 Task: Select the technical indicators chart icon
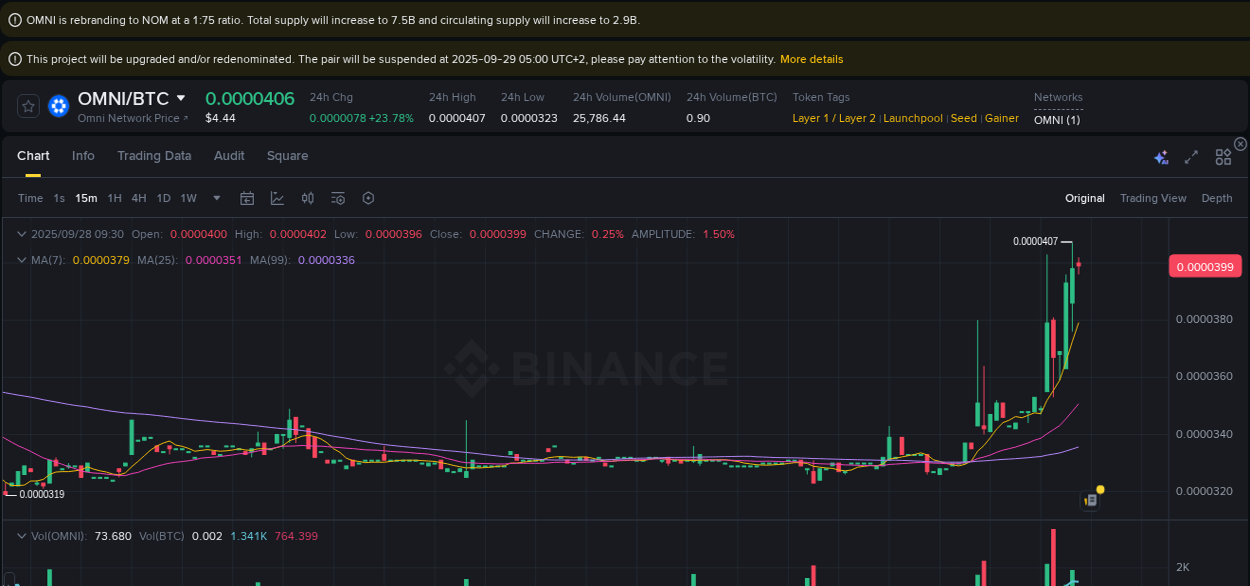[277, 198]
